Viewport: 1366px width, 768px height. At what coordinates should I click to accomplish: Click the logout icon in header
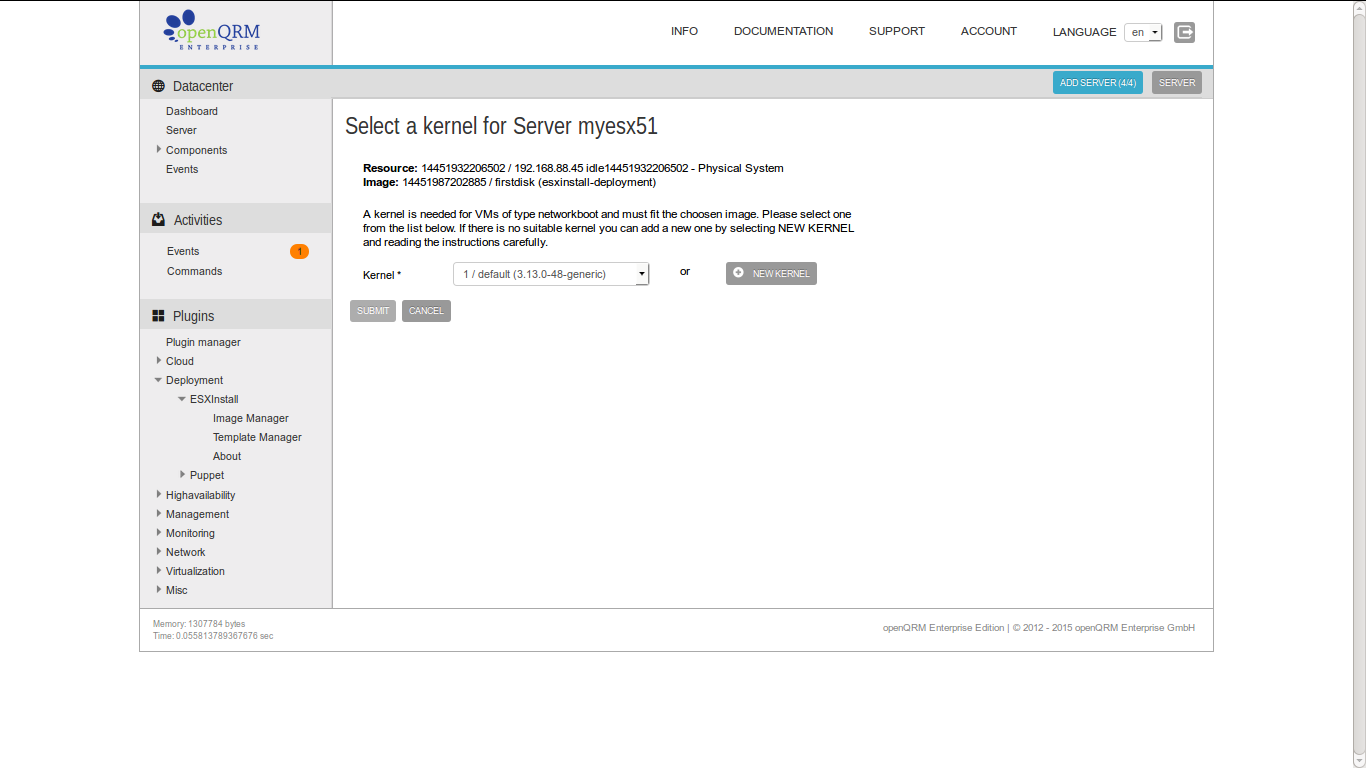click(1184, 32)
